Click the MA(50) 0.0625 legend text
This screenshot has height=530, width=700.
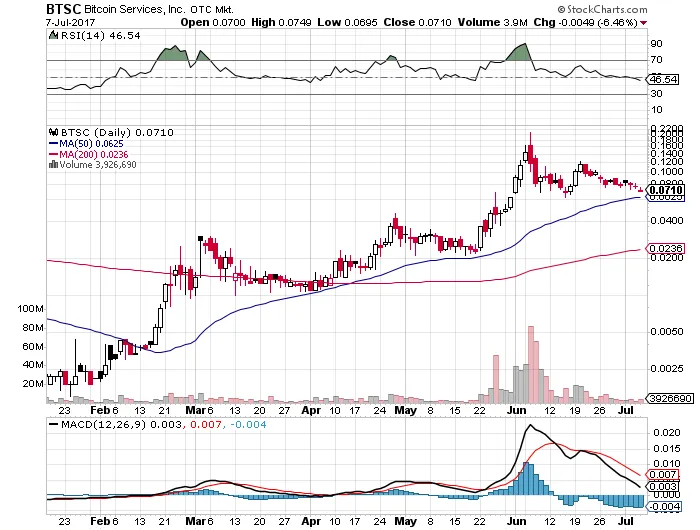click(x=91, y=144)
